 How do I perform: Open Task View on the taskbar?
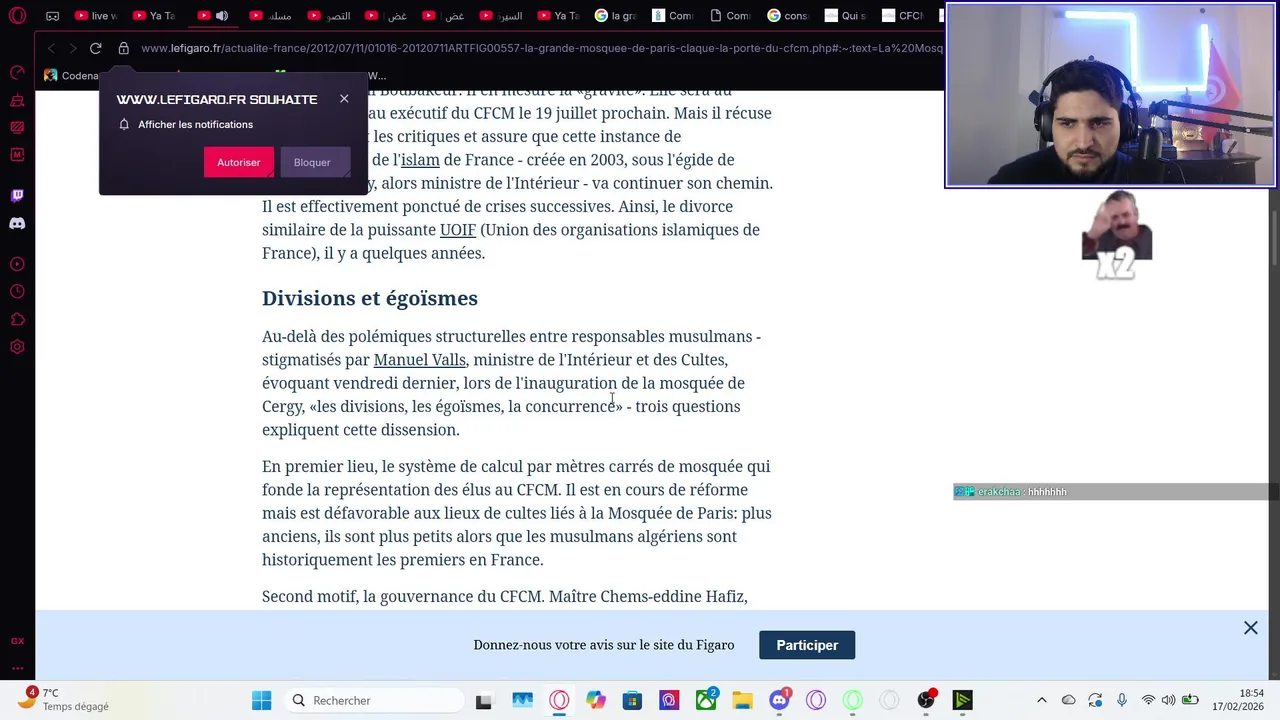484,700
